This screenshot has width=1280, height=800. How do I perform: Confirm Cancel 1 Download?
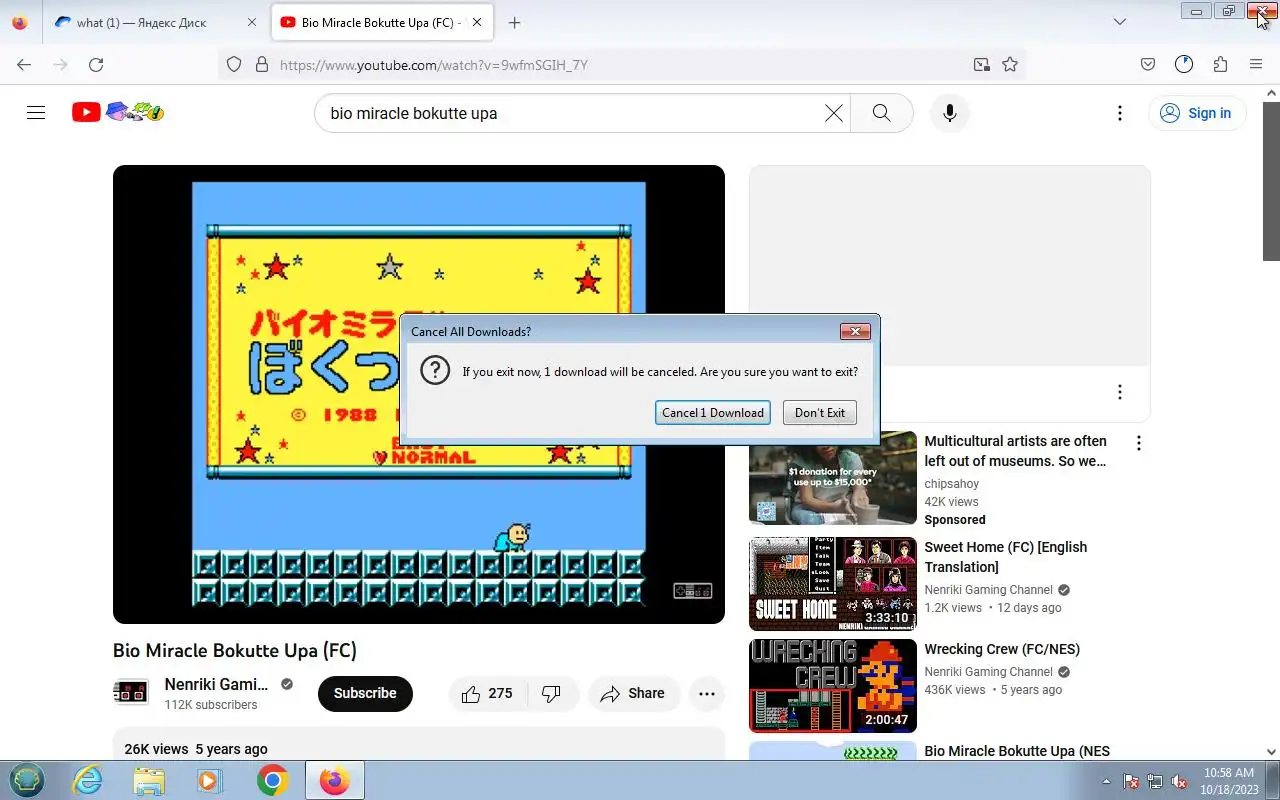(x=713, y=412)
